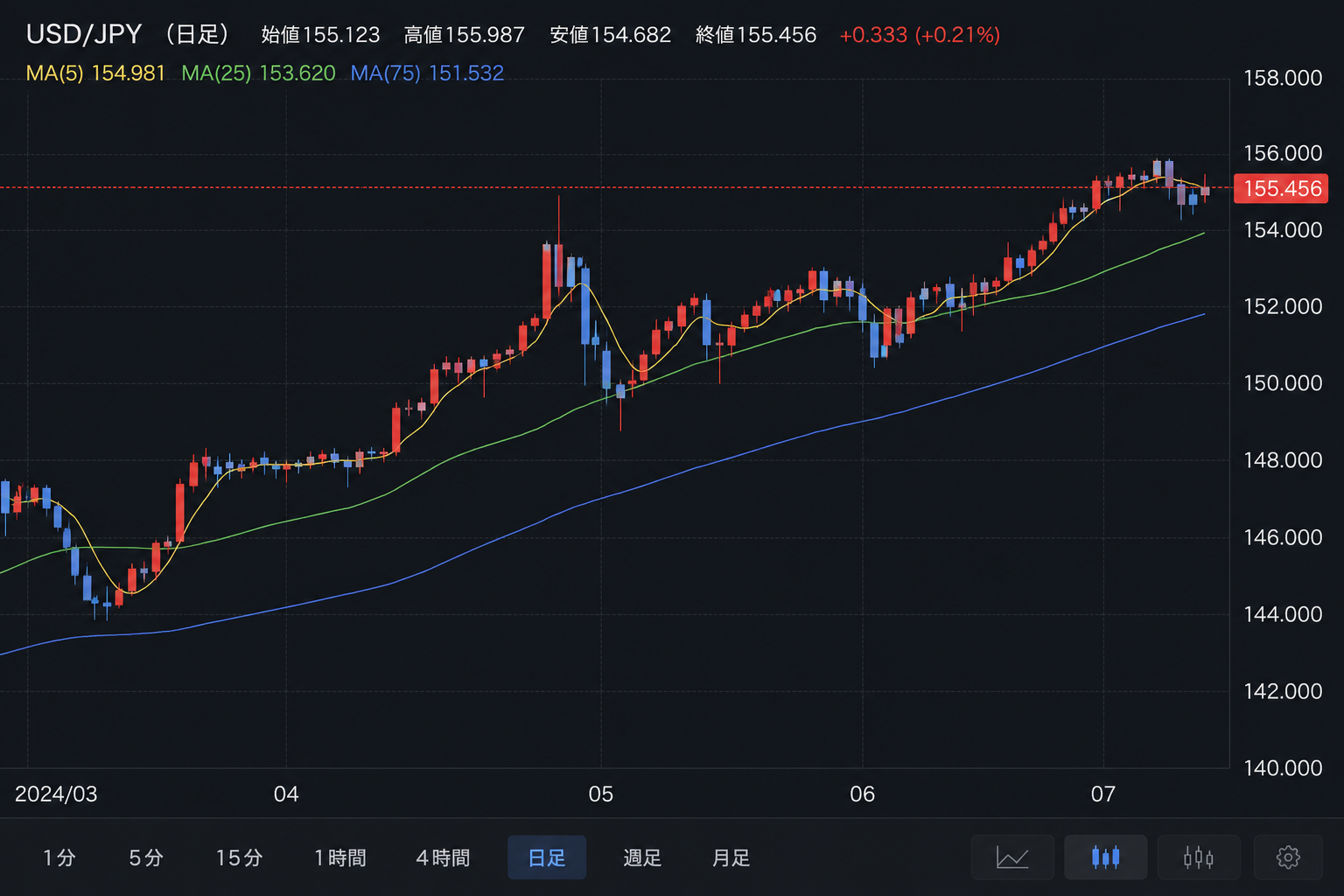
Task: Click the MA(5) indicator label
Action: (95, 73)
